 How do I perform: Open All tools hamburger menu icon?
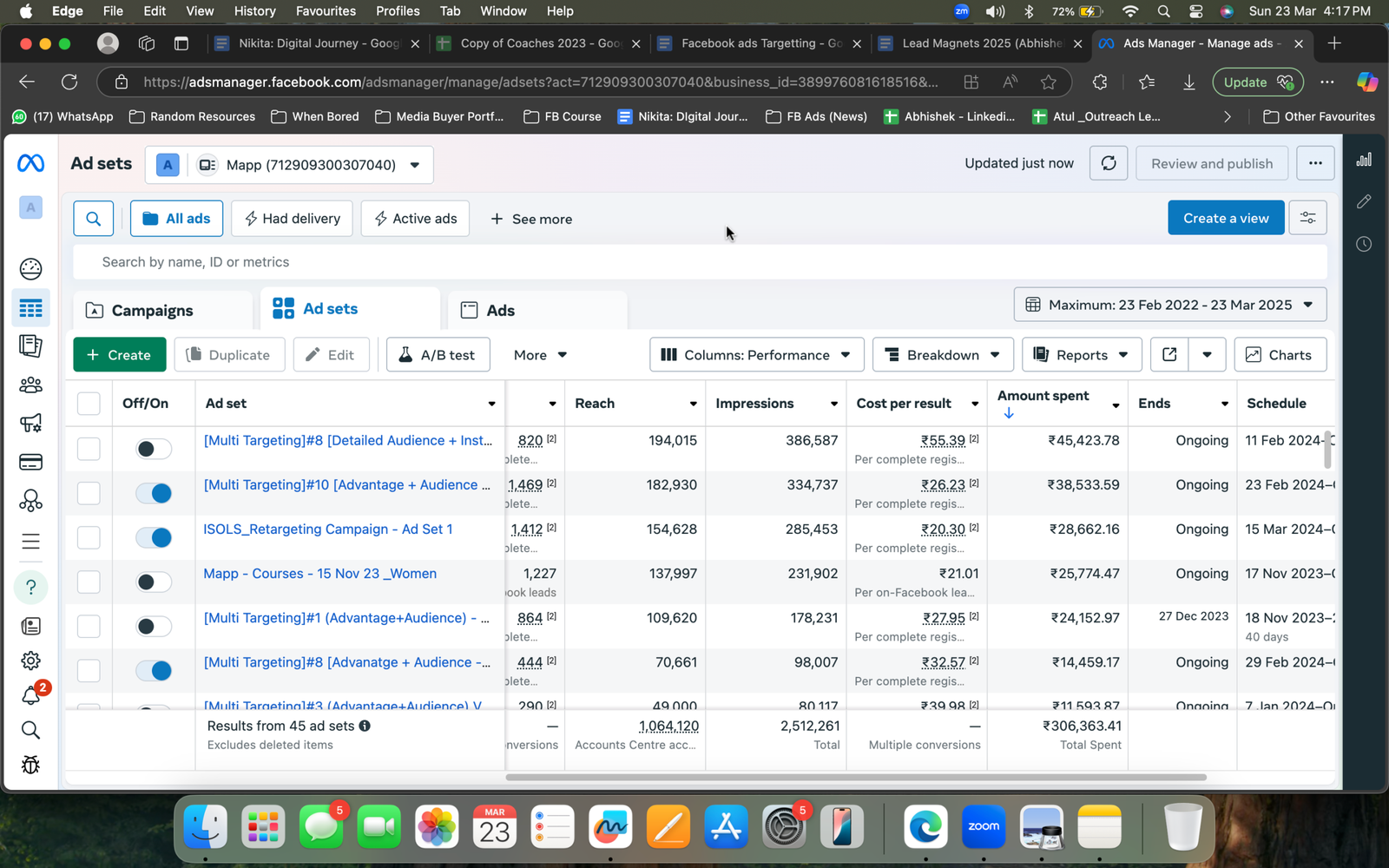coord(30,542)
